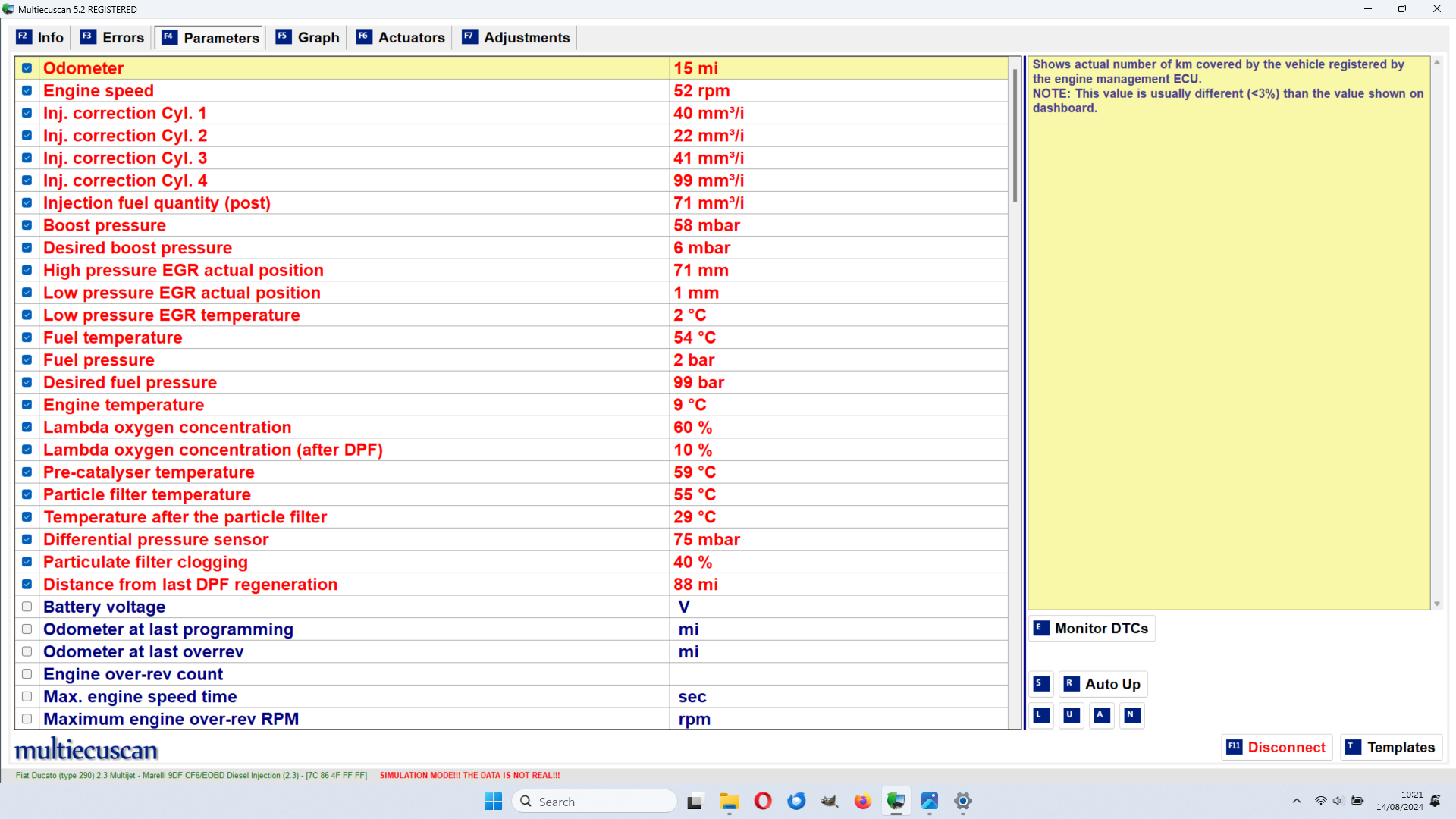This screenshot has width=1456, height=819.
Task: Open the Adjustments tab
Action: pos(516,38)
